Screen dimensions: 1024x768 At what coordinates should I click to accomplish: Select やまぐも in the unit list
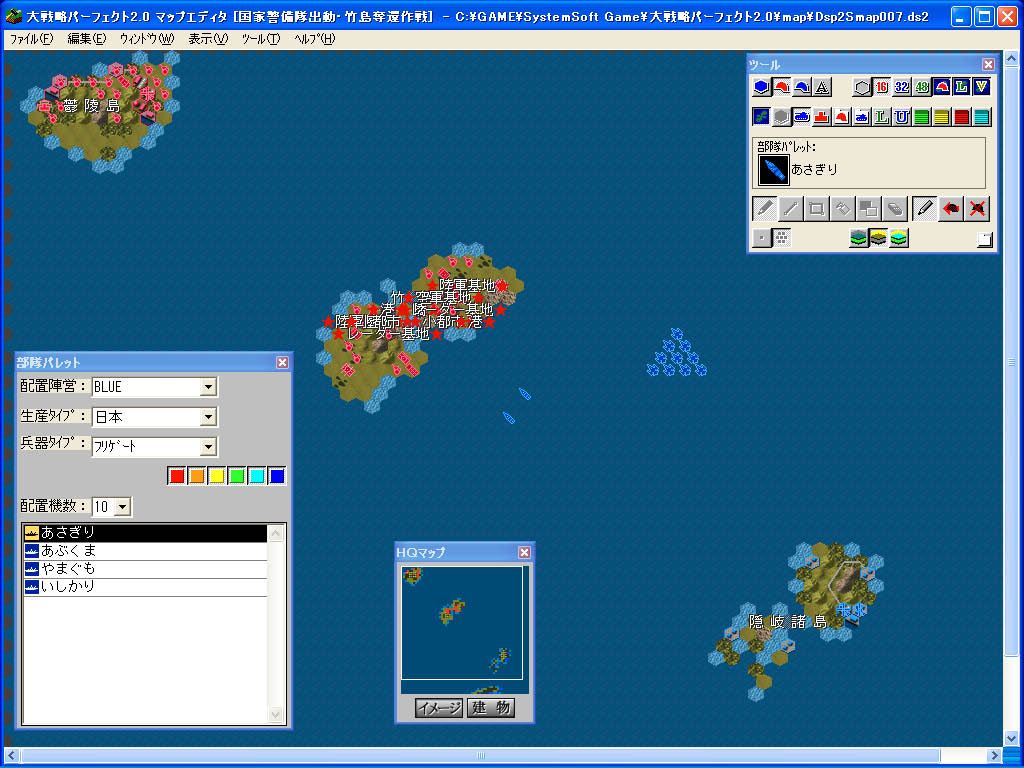(x=145, y=569)
